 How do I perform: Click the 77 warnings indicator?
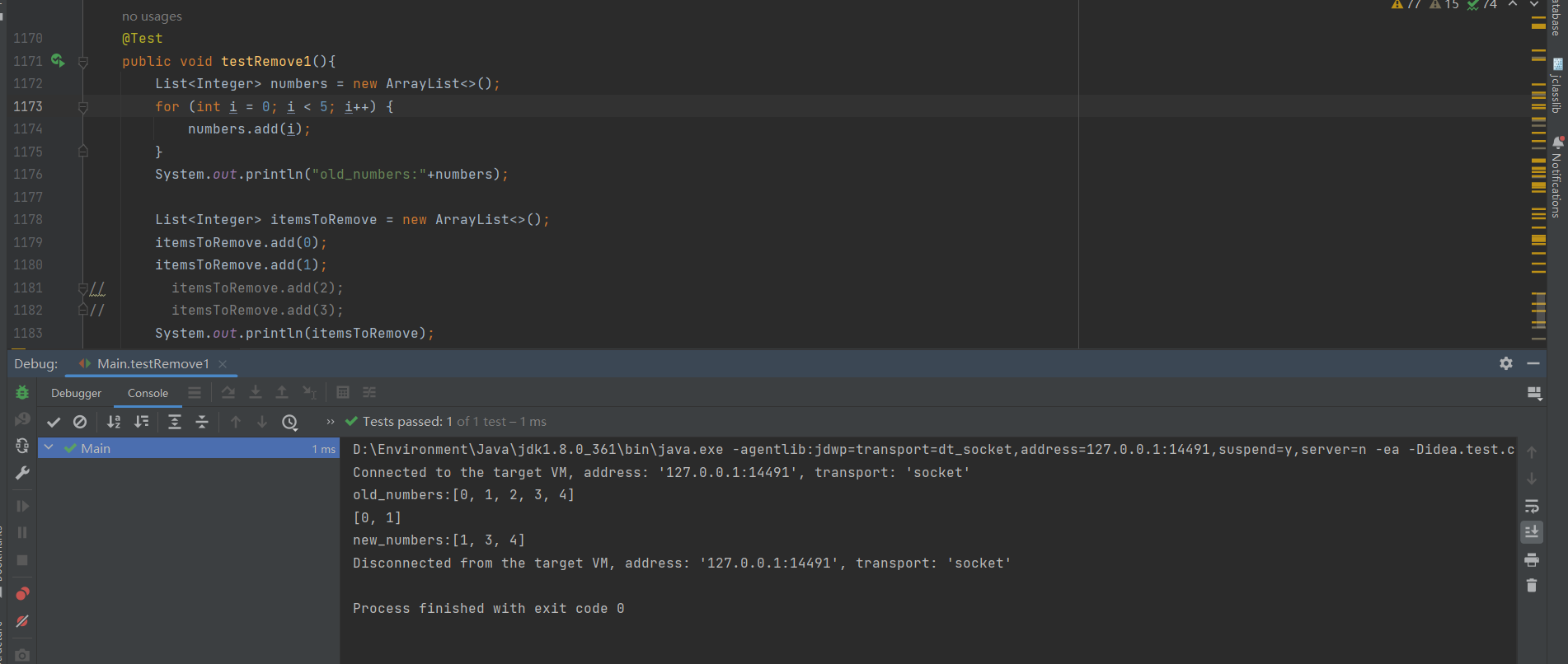click(x=1406, y=5)
